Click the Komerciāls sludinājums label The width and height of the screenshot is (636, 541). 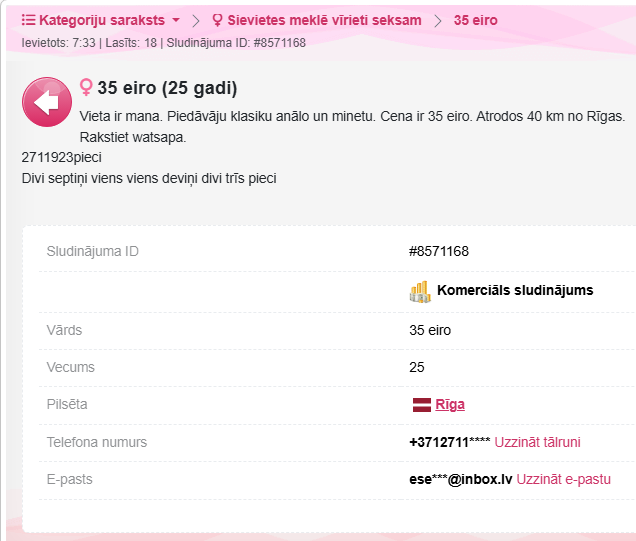[x=515, y=290]
